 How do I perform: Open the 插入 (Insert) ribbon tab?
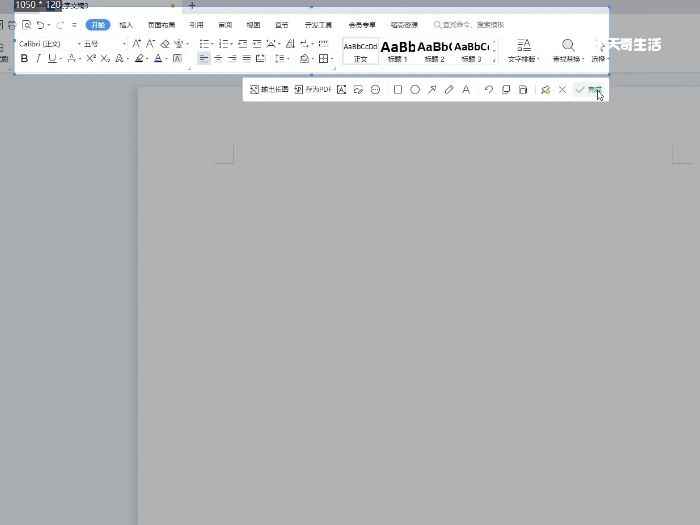coord(126,25)
